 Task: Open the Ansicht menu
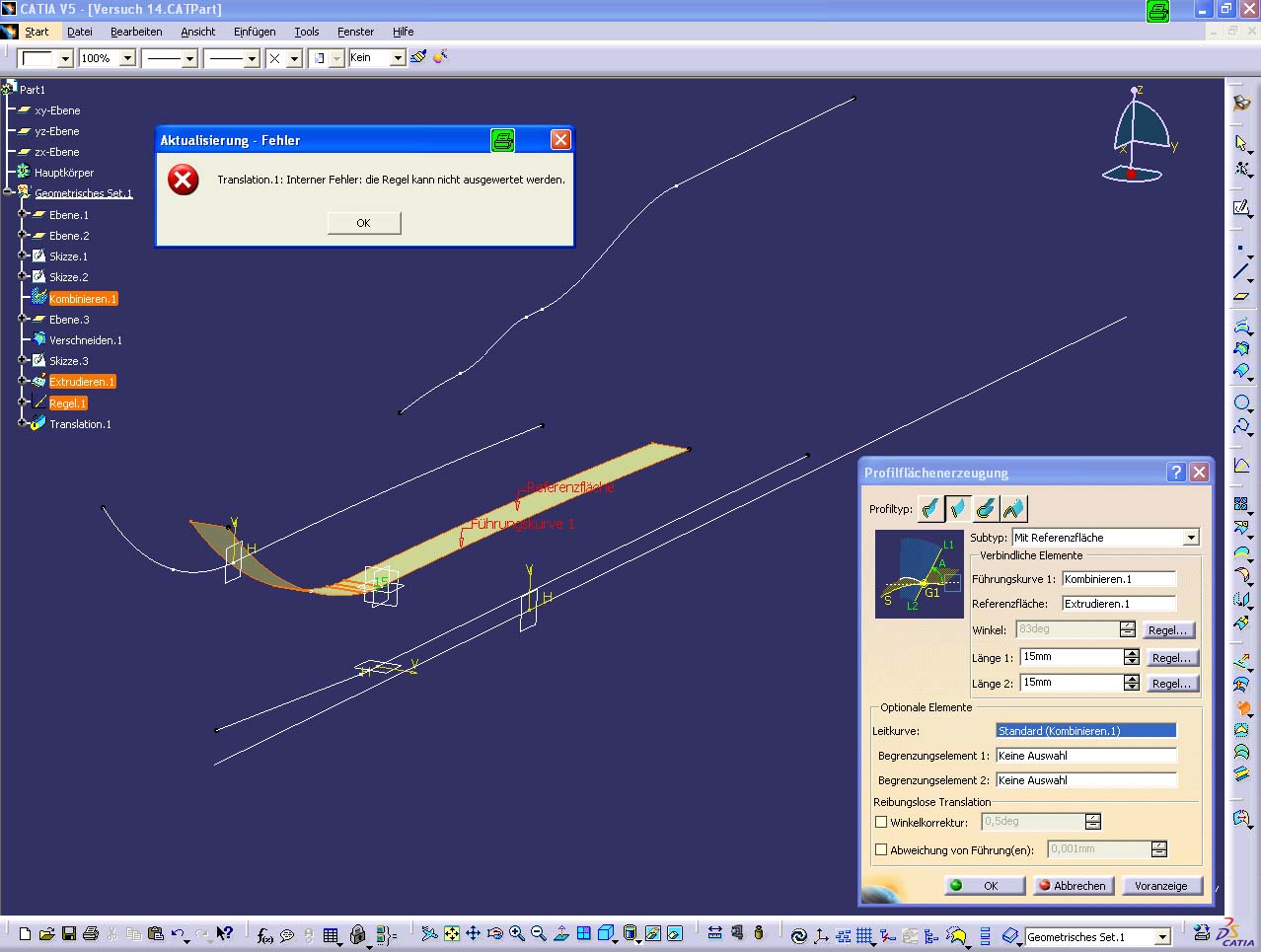pos(197,32)
